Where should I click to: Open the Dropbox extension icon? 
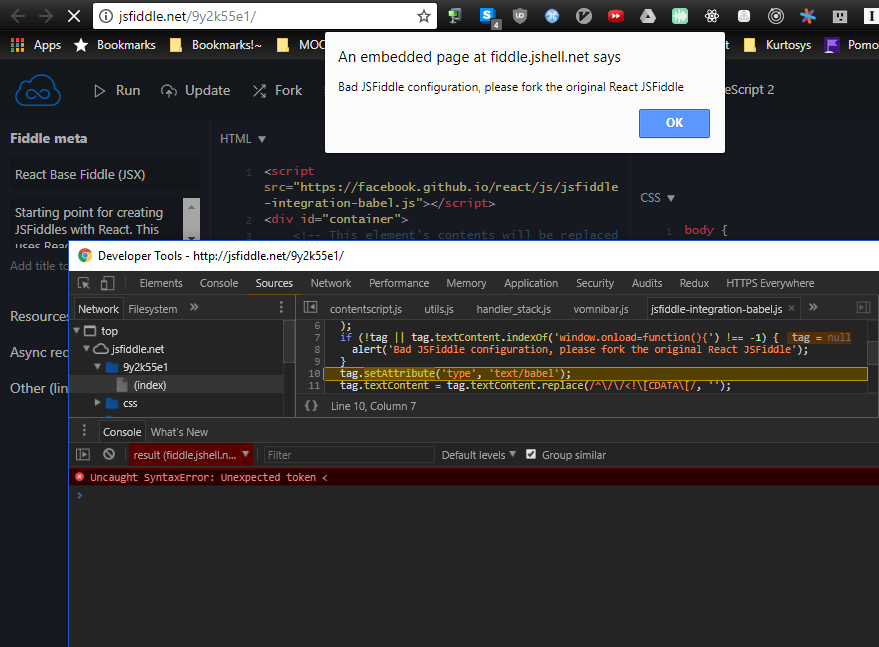pos(648,16)
